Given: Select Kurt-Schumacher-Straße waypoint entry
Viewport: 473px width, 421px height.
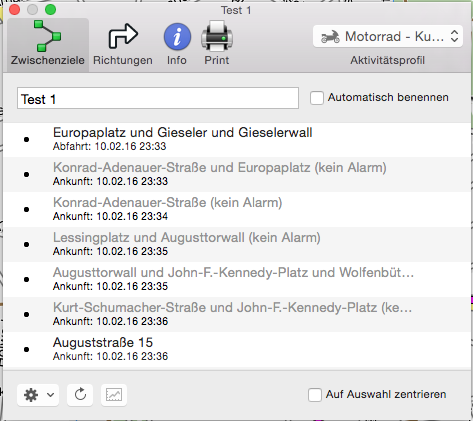Looking at the screenshot, I should pyautogui.click(x=237, y=314).
